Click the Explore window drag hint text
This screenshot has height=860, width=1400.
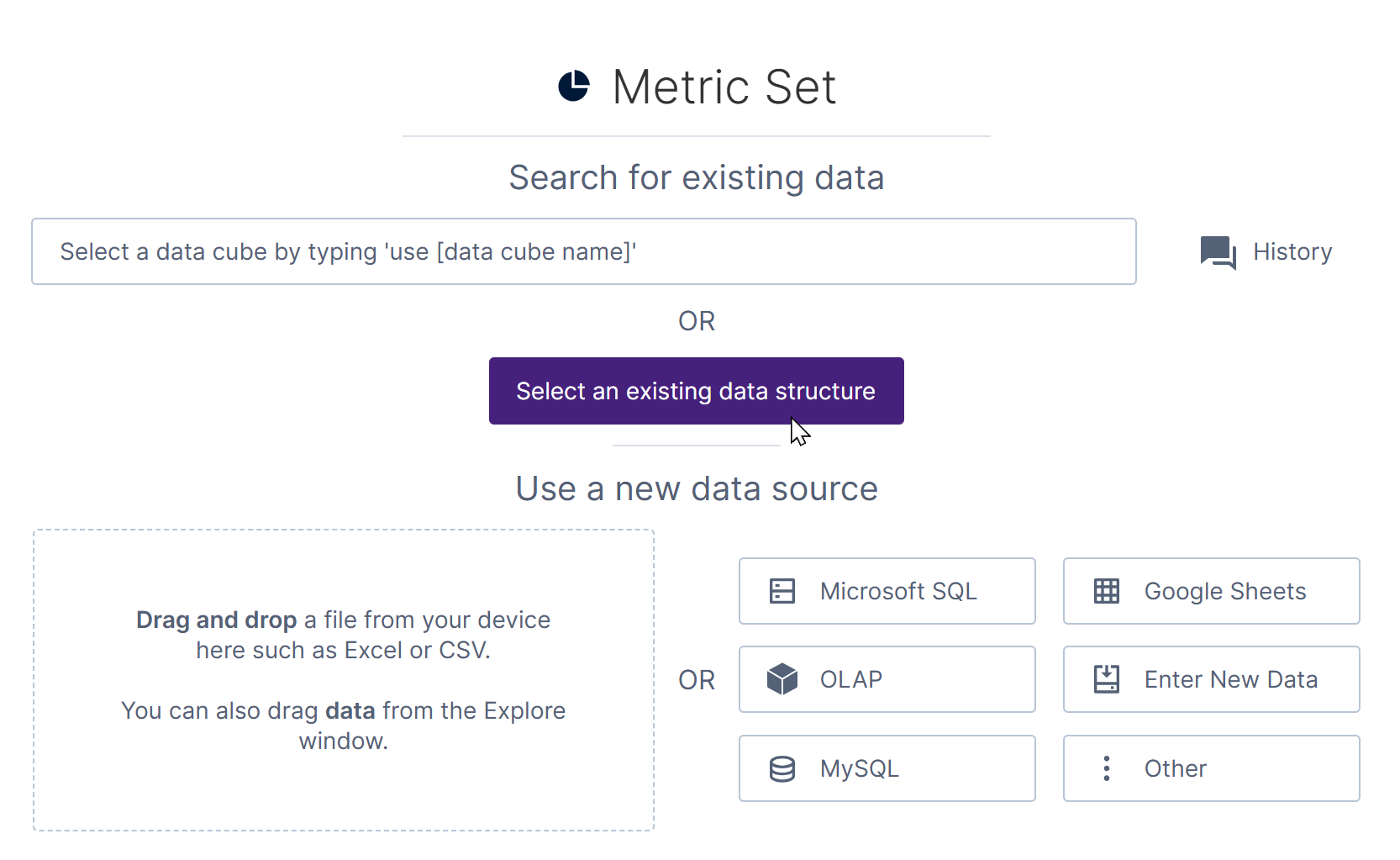344,725
